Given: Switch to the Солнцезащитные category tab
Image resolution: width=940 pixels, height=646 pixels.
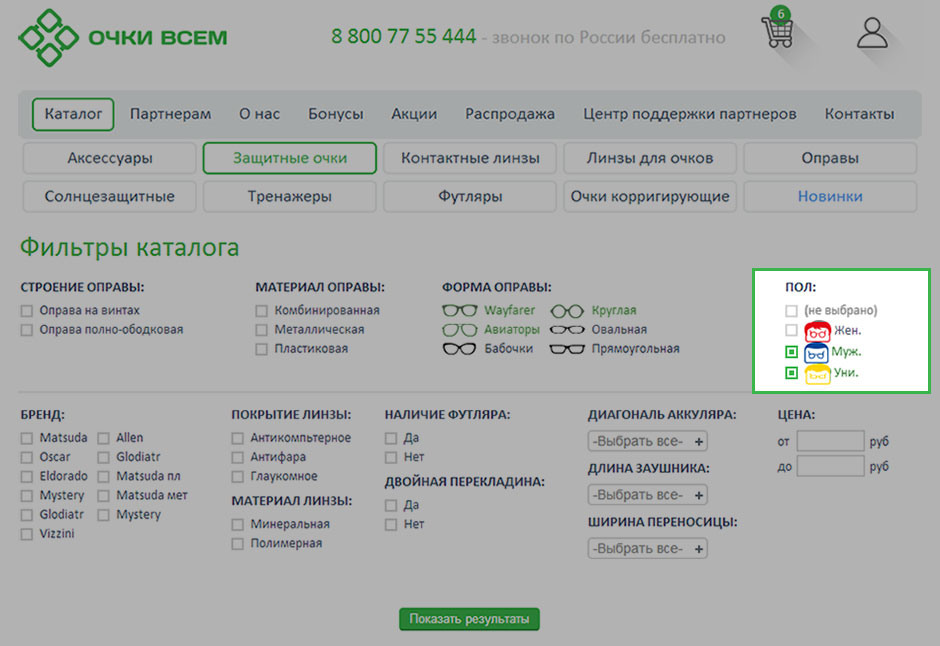Looking at the screenshot, I should pyautogui.click(x=109, y=197).
